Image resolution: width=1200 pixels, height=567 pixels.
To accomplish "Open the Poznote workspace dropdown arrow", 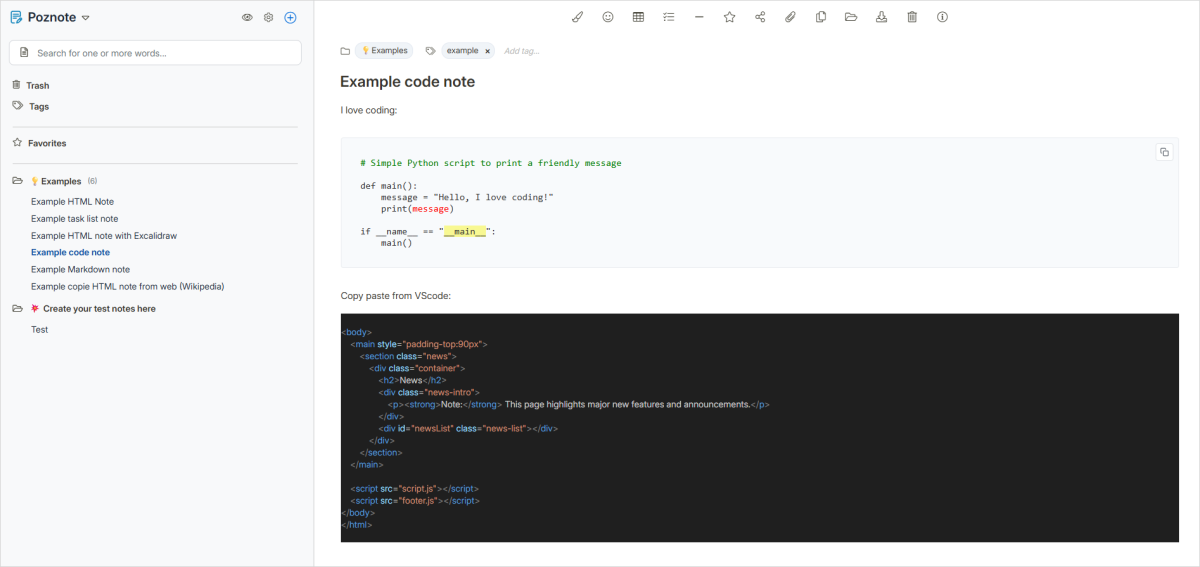I will pyautogui.click(x=86, y=18).
